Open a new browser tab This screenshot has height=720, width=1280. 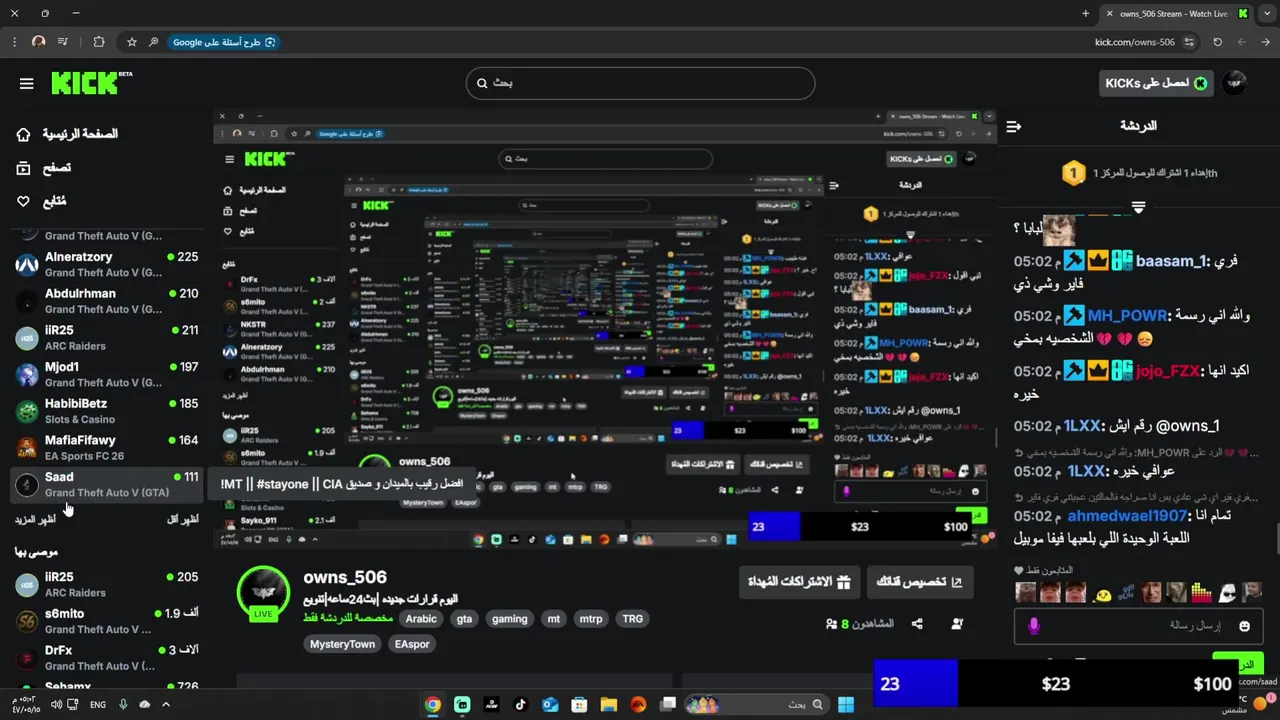[x=1086, y=14]
